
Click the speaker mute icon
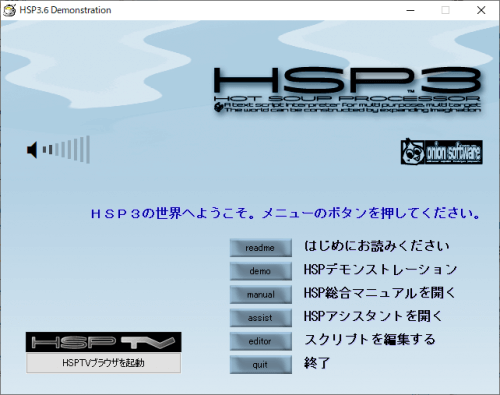(x=32, y=150)
